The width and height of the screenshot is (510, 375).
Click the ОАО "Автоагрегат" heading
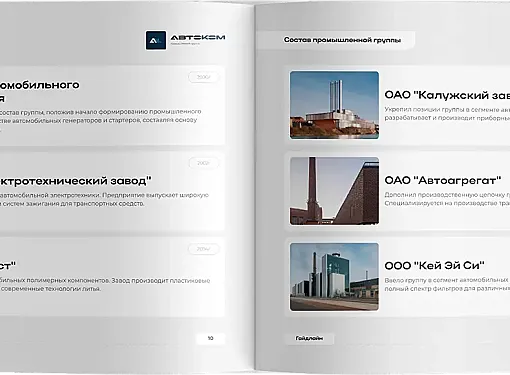443,180
